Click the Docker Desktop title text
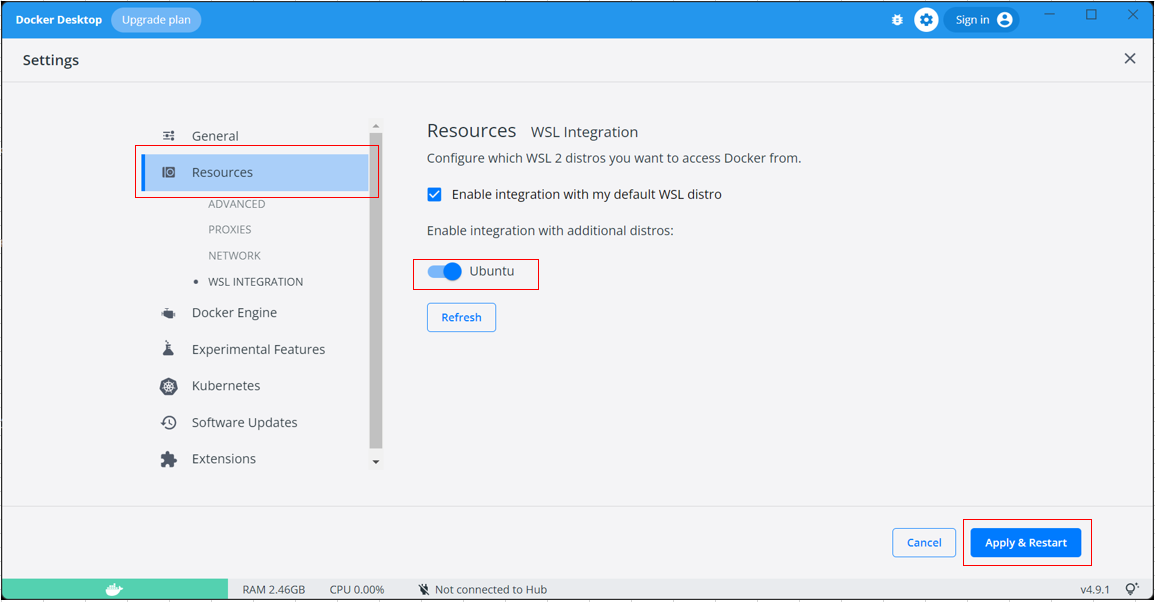The width and height of the screenshot is (1155, 602). (59, 20)
